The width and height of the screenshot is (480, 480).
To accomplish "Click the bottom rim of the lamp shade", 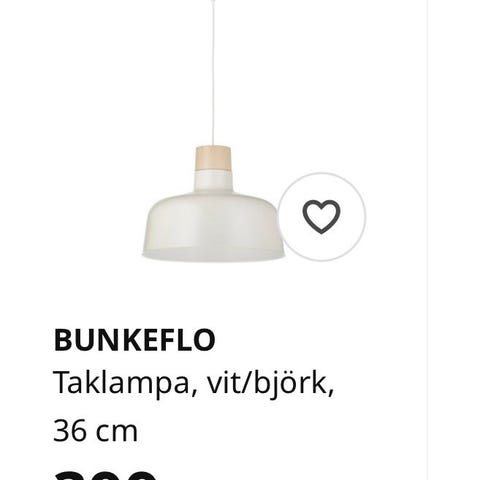I will [213, 255].
